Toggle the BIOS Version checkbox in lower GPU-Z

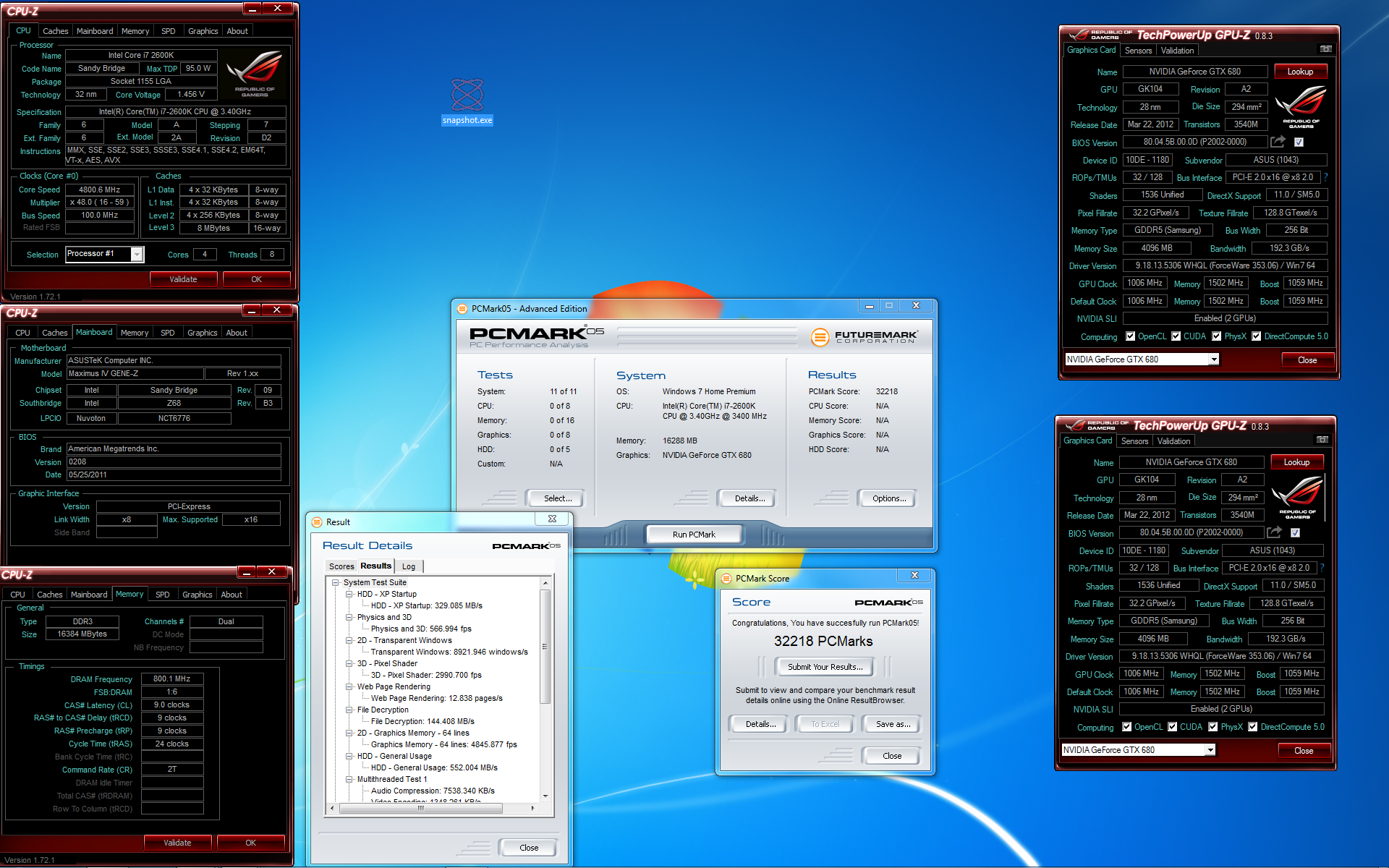click(x=1295, y=533)
